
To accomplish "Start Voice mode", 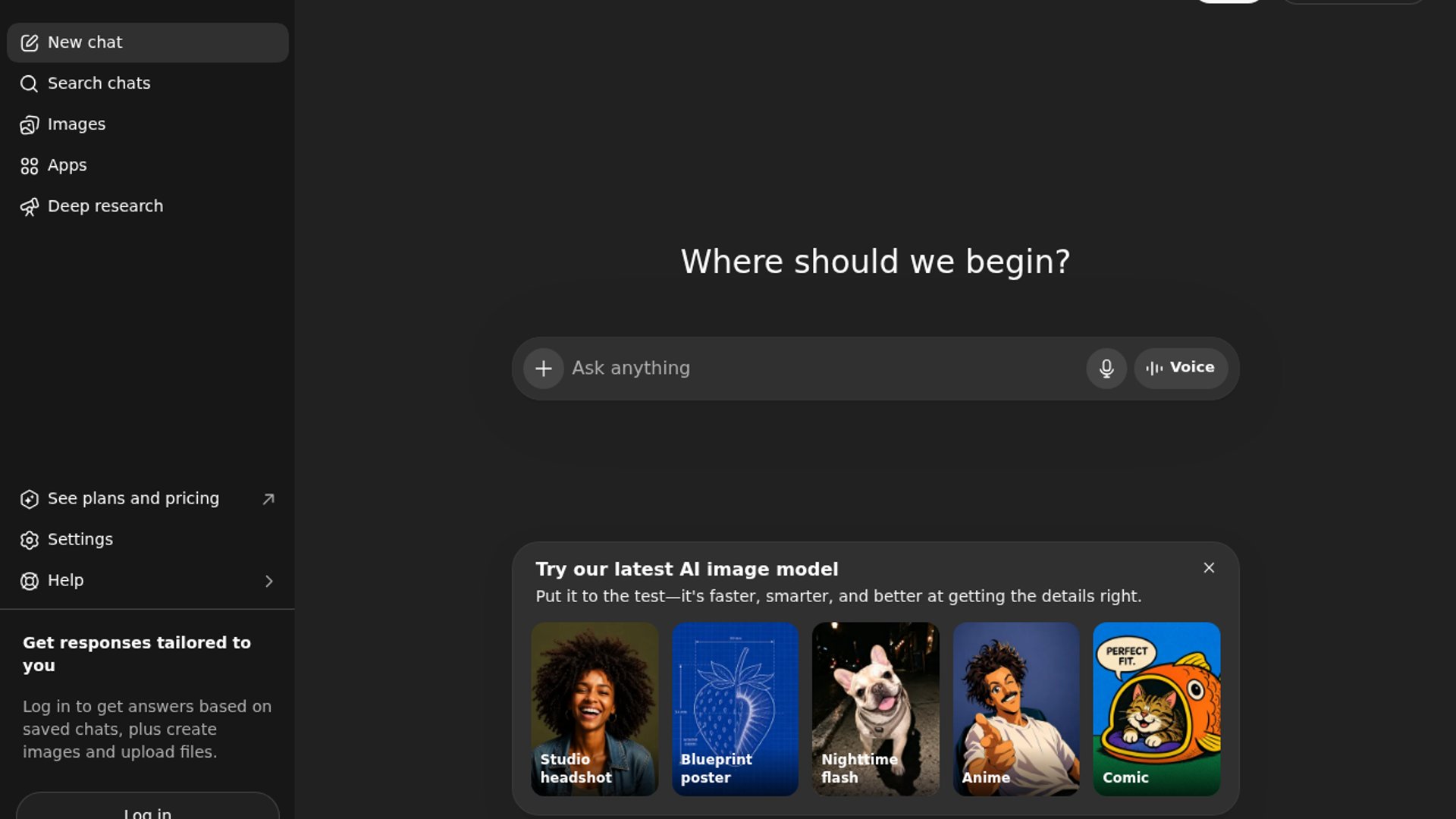I will click(x=1181, y=369).
